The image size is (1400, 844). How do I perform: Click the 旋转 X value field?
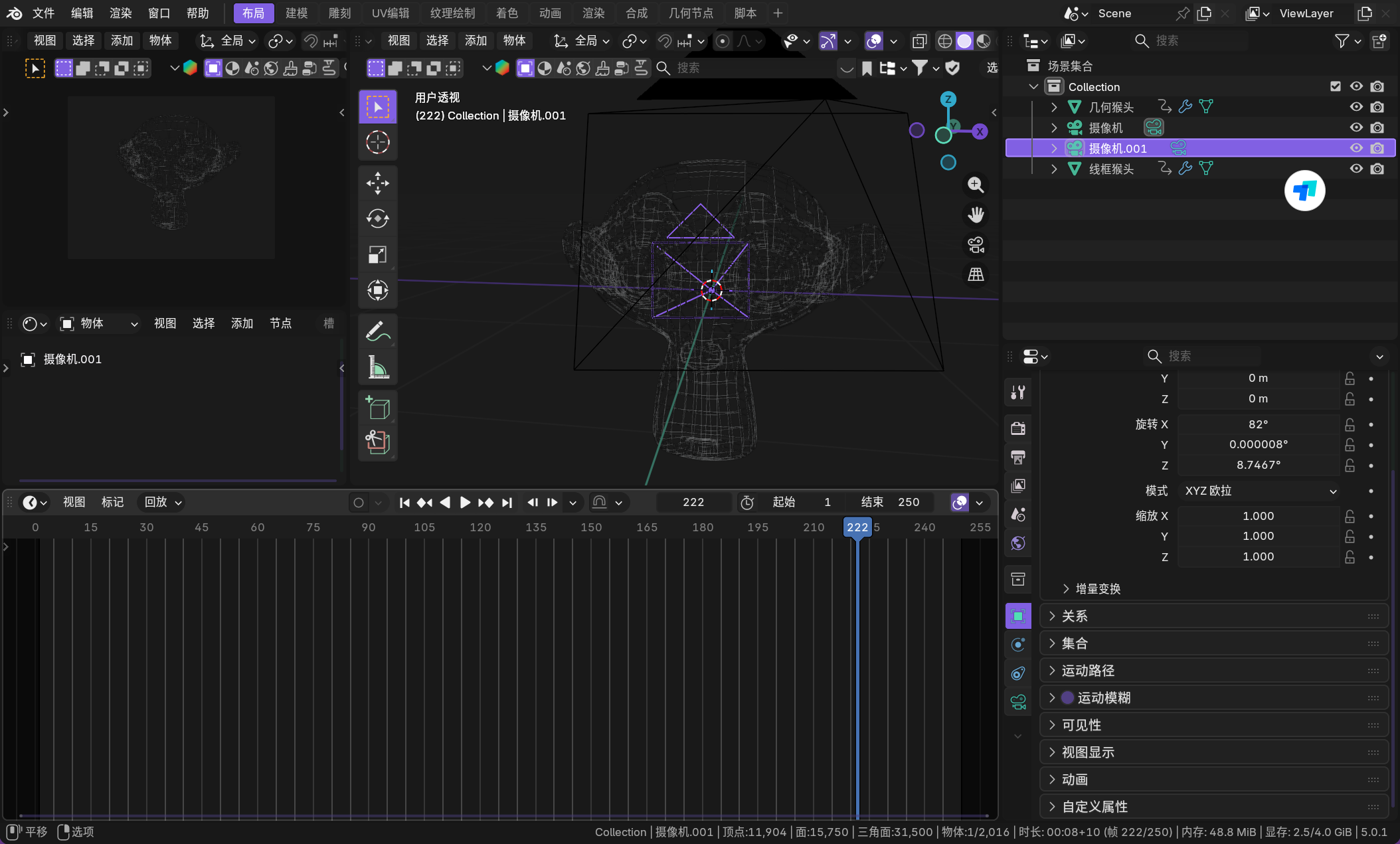pyautogui.click(x=1258, y=424)
